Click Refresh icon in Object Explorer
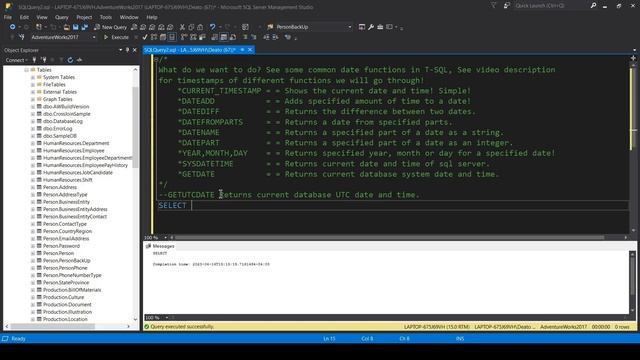The image size is (640, 360). [70, 60]
